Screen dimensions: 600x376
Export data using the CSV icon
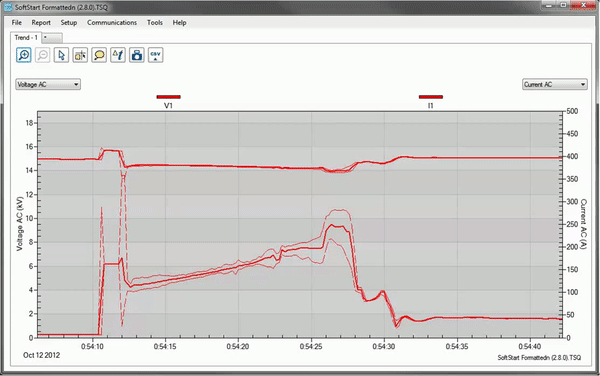[x=155, y=55]
